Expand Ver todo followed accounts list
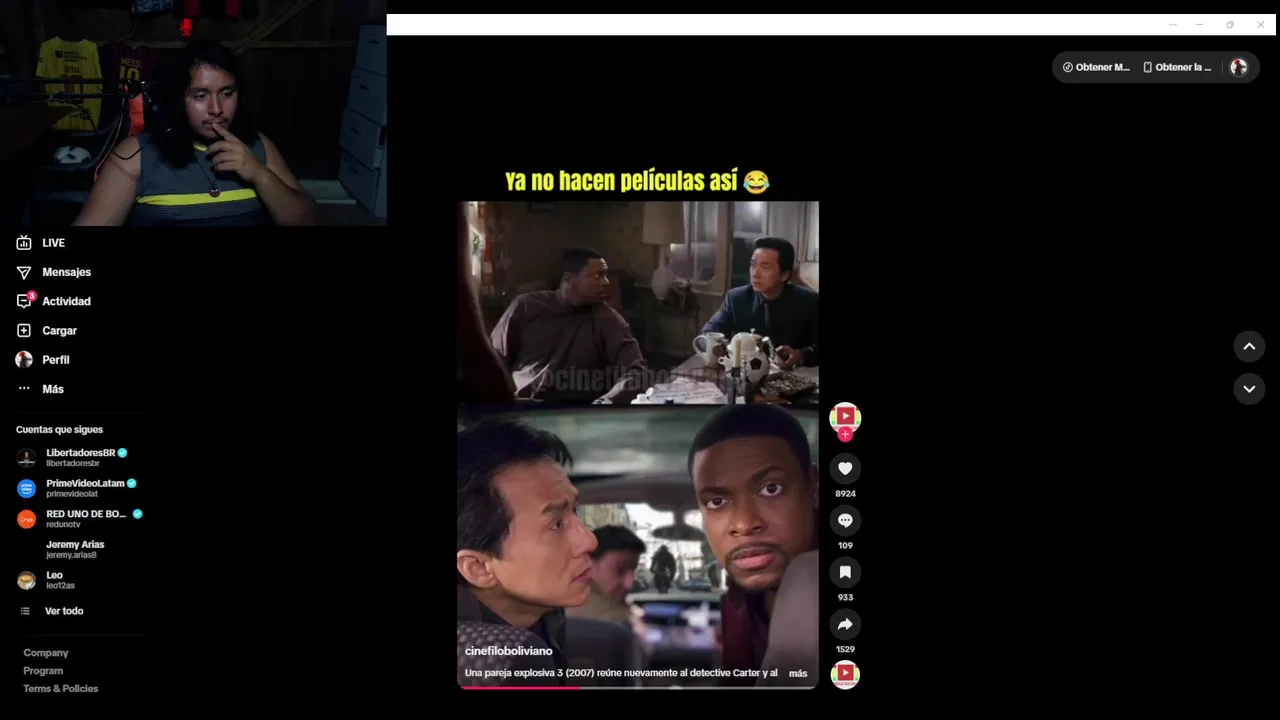The image size is (1280, 720). pyautogui.click(x=52, y=611)
